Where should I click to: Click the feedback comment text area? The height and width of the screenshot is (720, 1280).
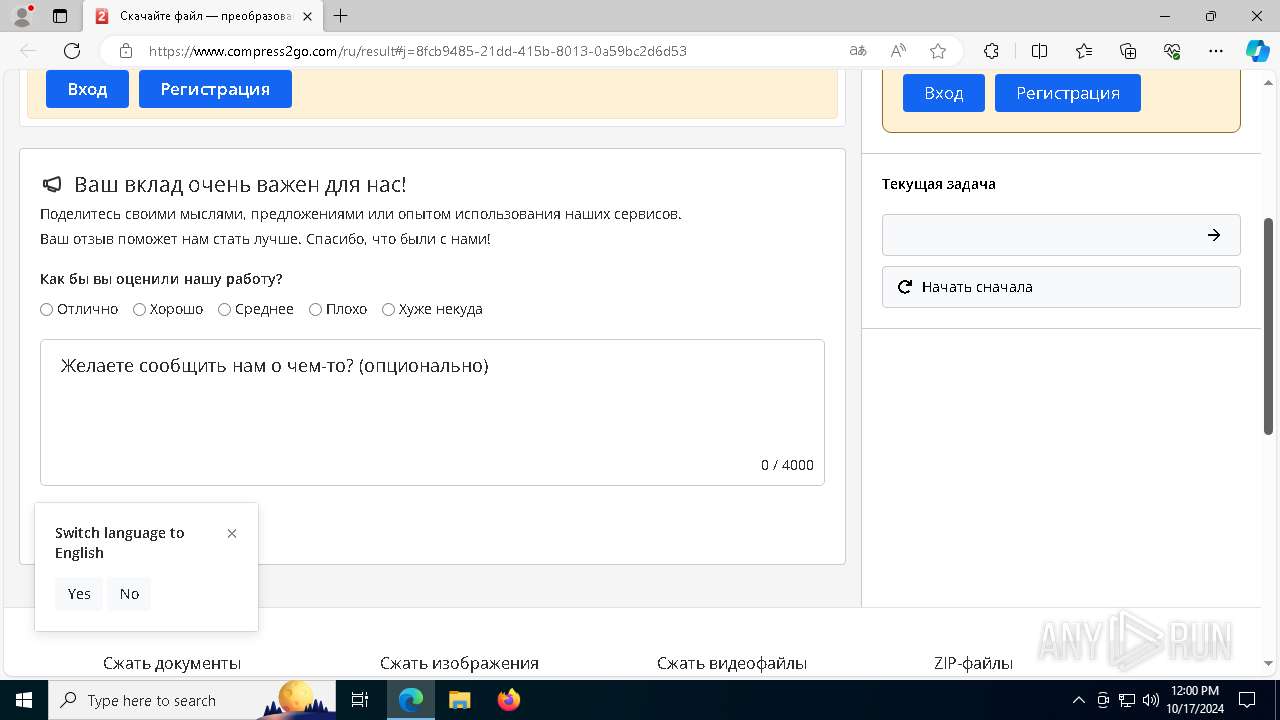[x=432, y=412]
